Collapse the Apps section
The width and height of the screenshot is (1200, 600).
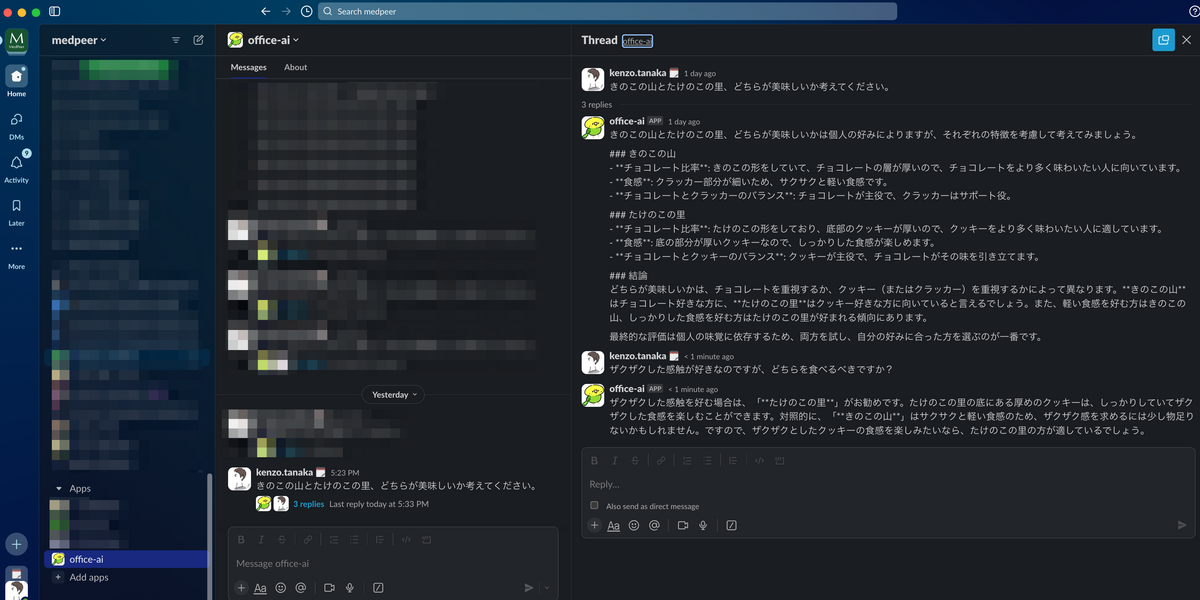tap(58, 489)
